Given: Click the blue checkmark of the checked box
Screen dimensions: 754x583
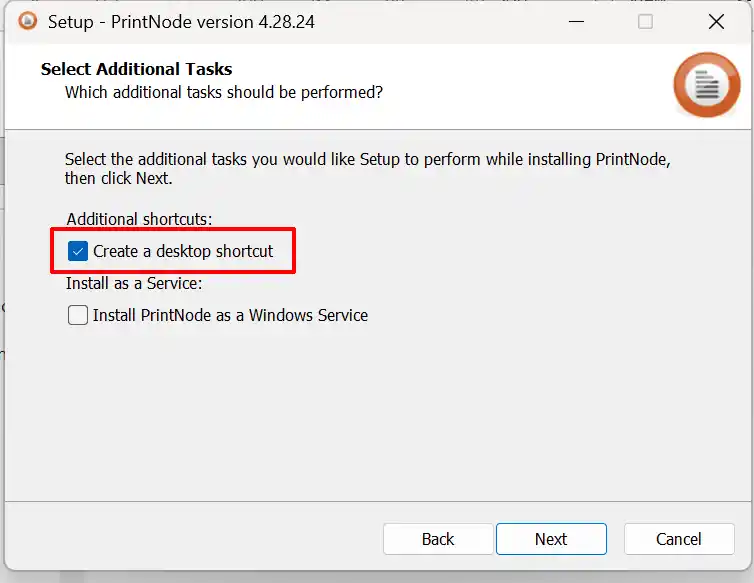Looking at the screenshot, I should [78, 251].
